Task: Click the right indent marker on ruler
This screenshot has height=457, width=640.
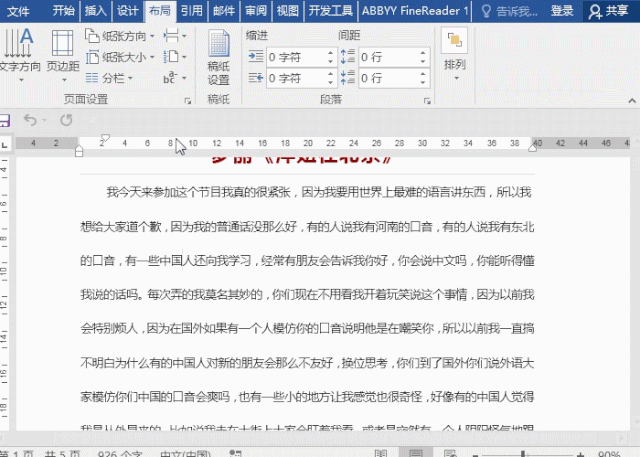Action: (533, 148)
